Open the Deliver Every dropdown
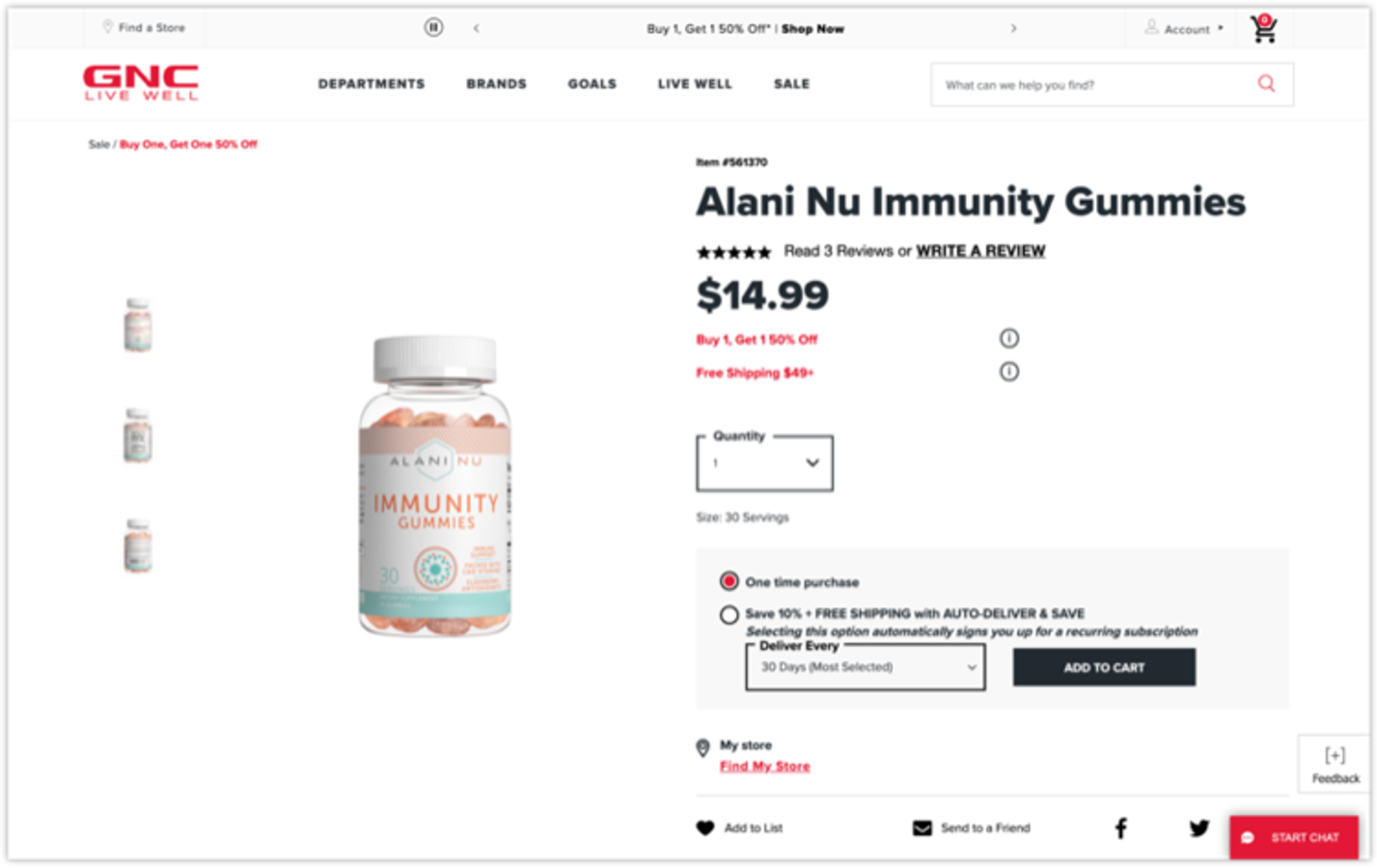The image size is (1377, 868). click(865, 666)
